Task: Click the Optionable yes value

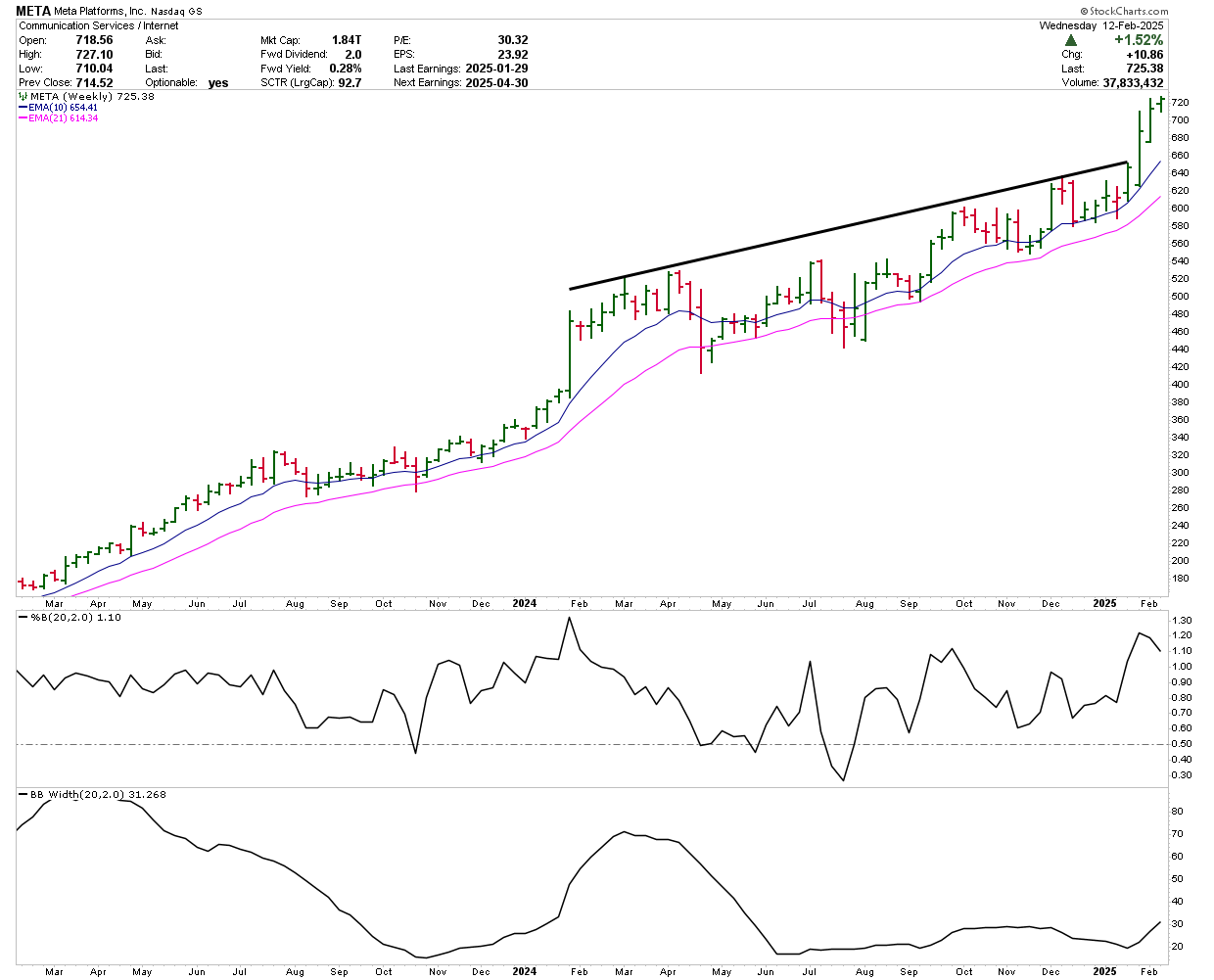Action: click(x=218, y=83)
